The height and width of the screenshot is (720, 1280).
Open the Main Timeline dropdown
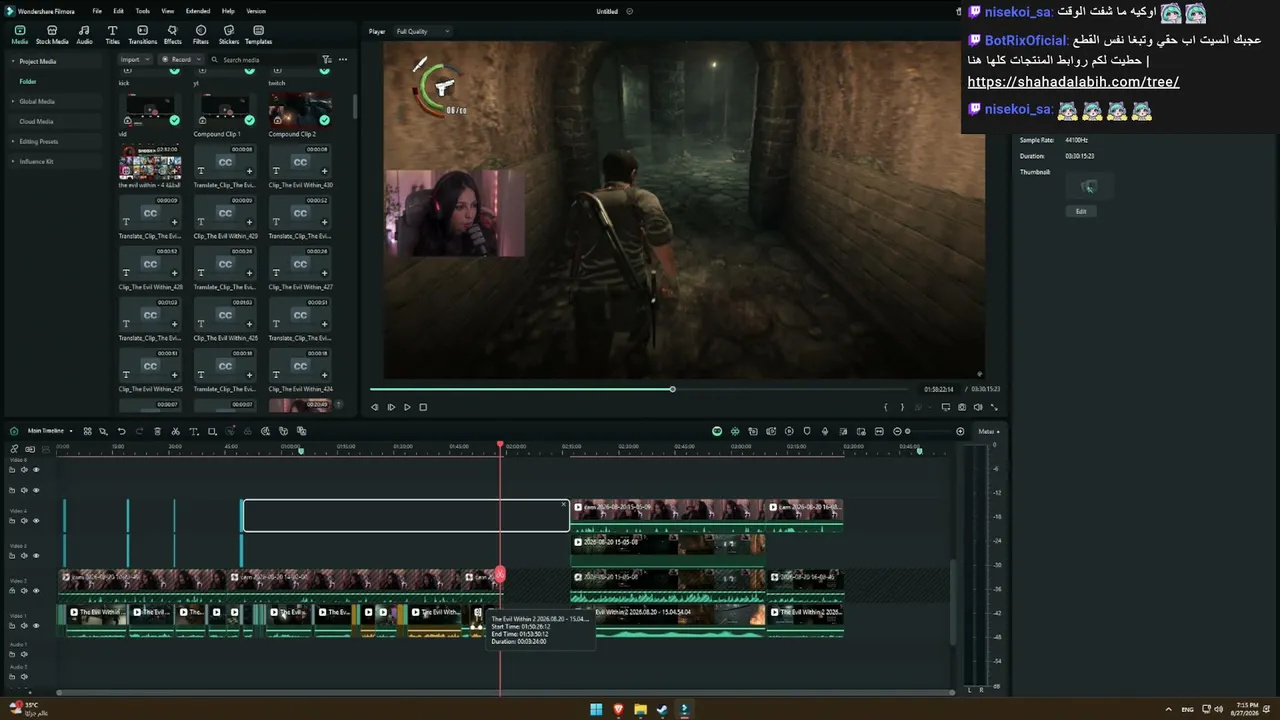point(50,431)
